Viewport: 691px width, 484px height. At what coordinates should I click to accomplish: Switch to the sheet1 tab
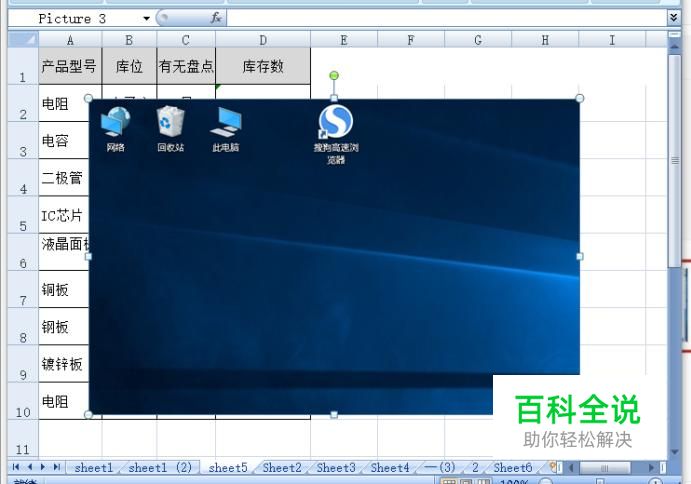click(x=93, y=467)
